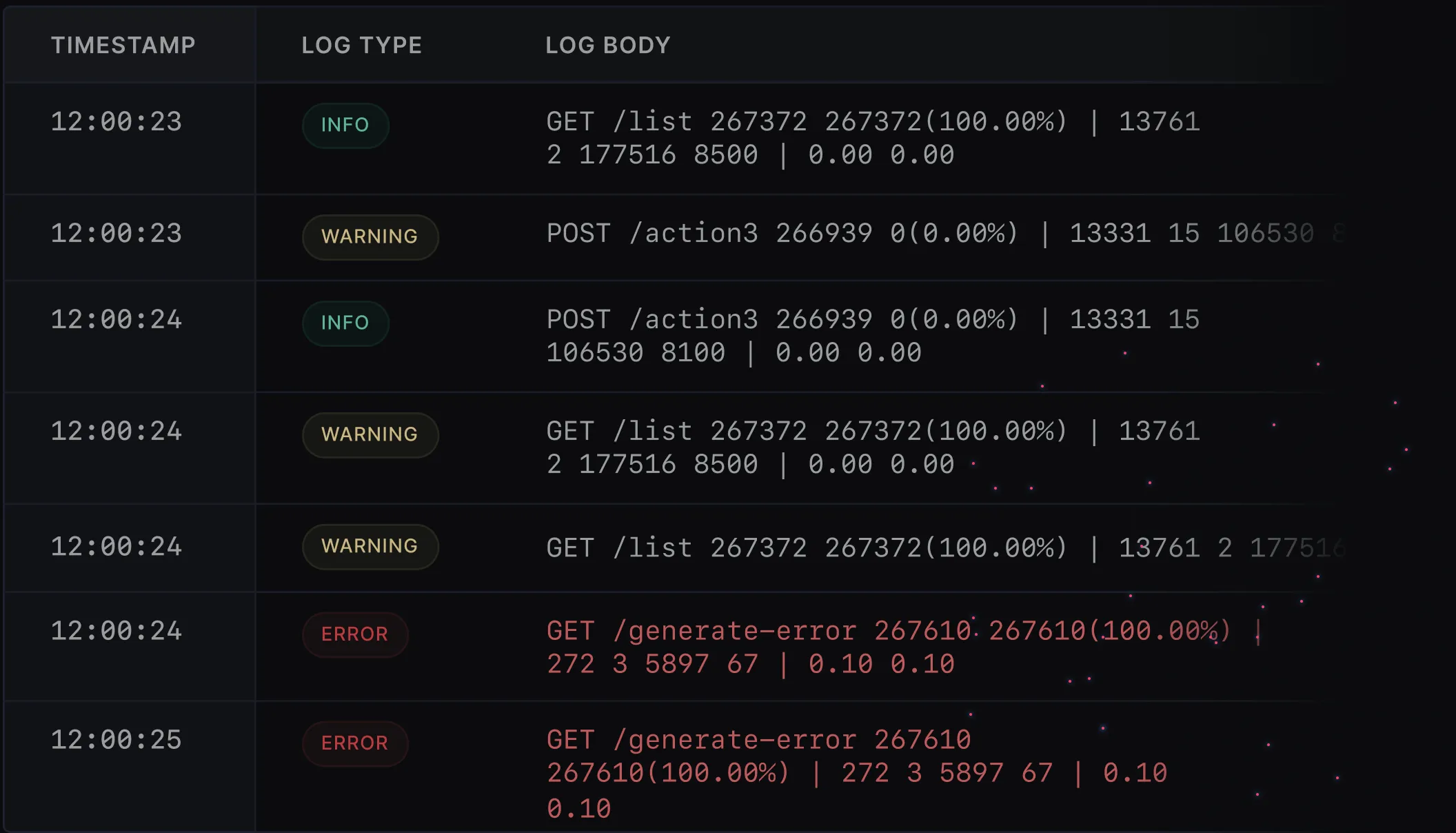Click the LOG BODY column header
This screenshot has width=1456, height=833.
(x=607, y=46)
